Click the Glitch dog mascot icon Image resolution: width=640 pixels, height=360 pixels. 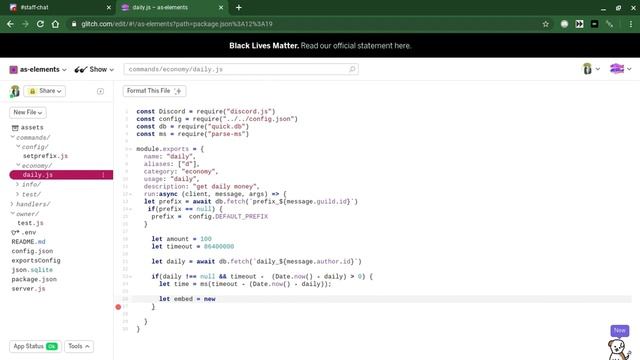619,349
